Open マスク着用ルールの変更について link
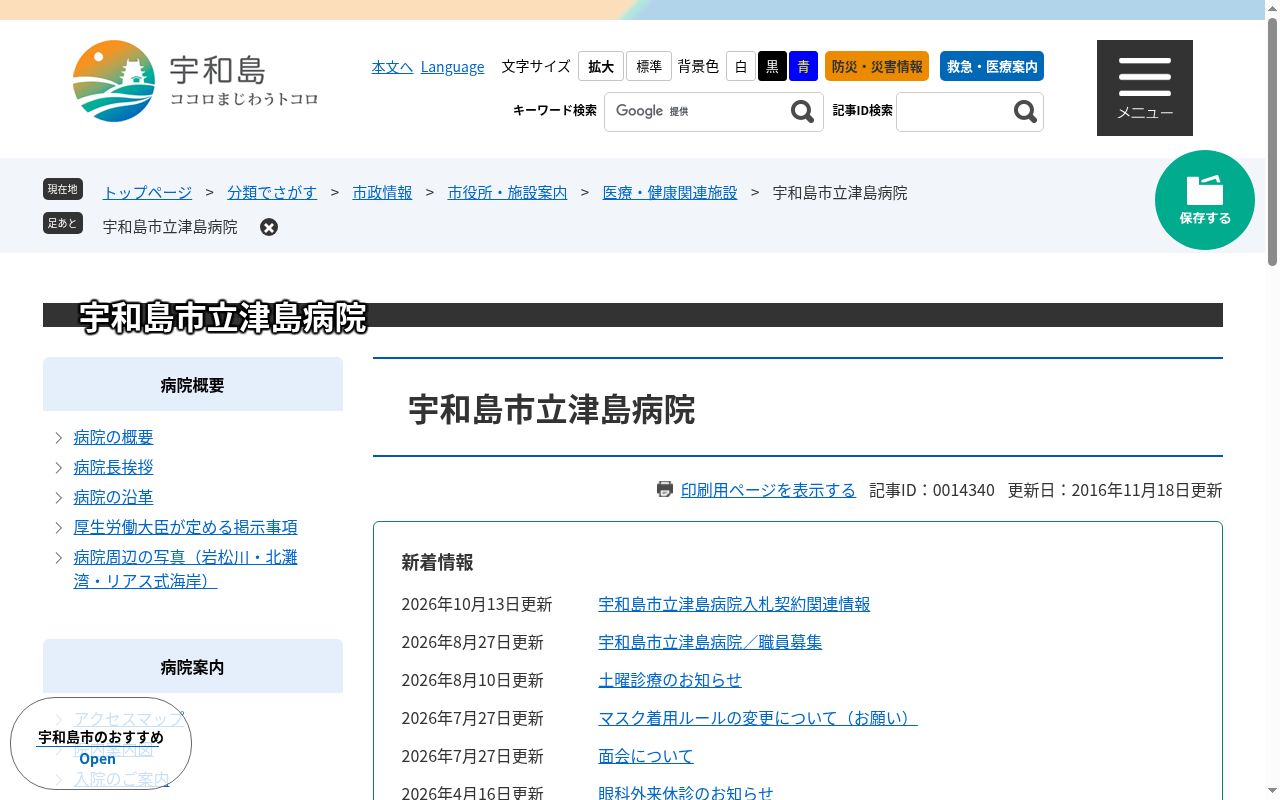Image resolution: width=1280 pixels, height=800 pixels. (758, 718)
